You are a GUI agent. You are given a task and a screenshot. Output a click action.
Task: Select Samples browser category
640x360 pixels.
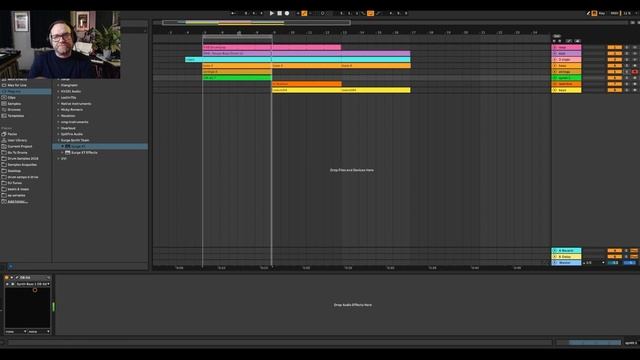(14, 104)
